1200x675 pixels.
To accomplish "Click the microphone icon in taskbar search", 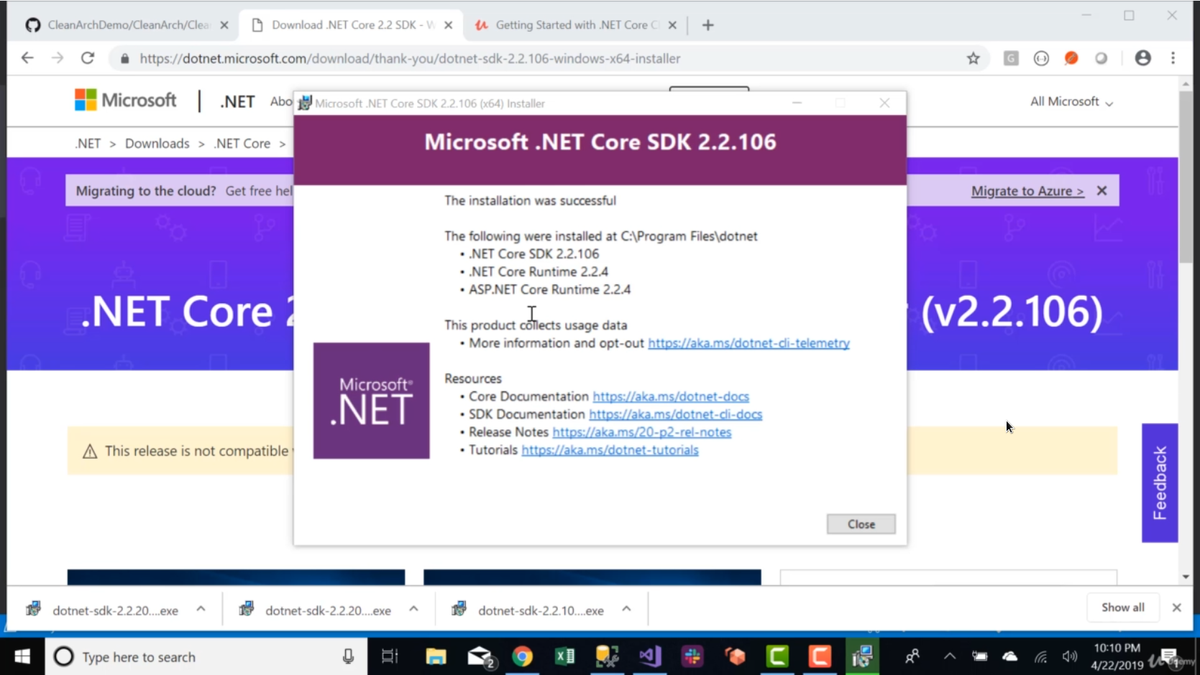I will point(348,657).
